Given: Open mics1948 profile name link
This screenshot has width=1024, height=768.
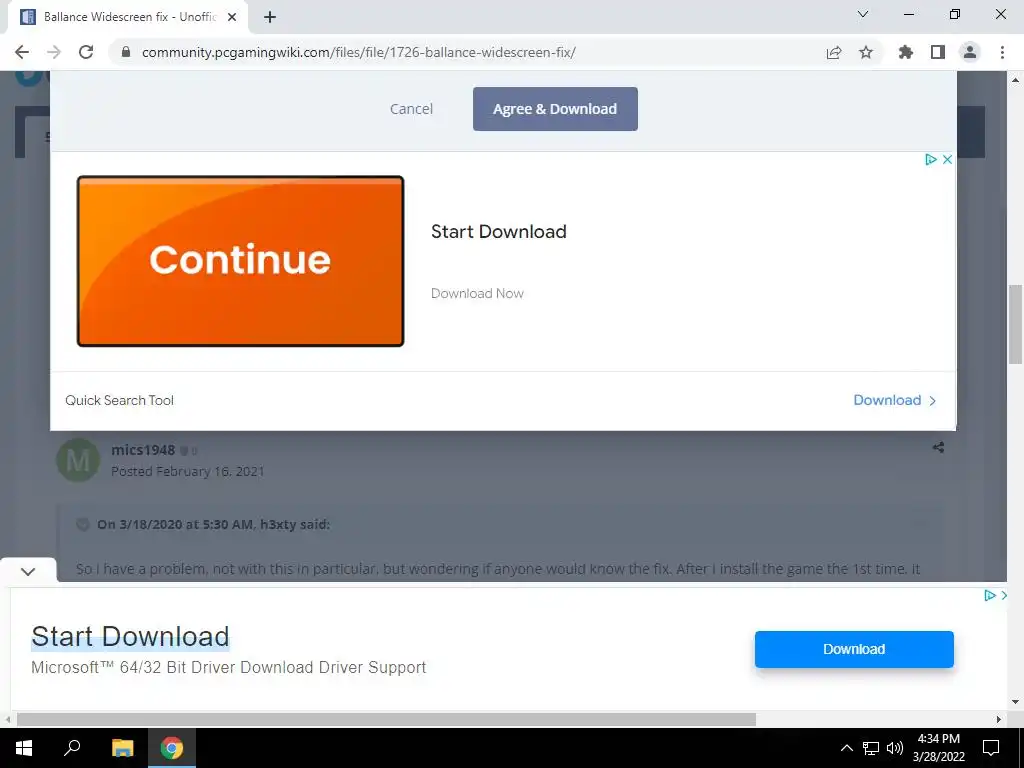Looking at the screenshot, I should tap(143, 450).
